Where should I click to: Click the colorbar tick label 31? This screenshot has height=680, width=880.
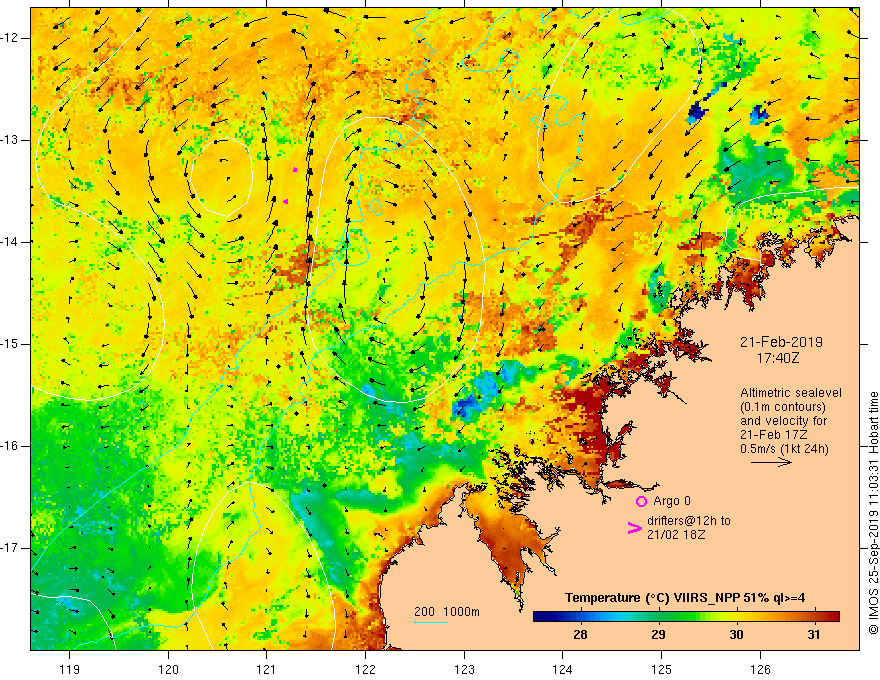[x=814, y=635]
